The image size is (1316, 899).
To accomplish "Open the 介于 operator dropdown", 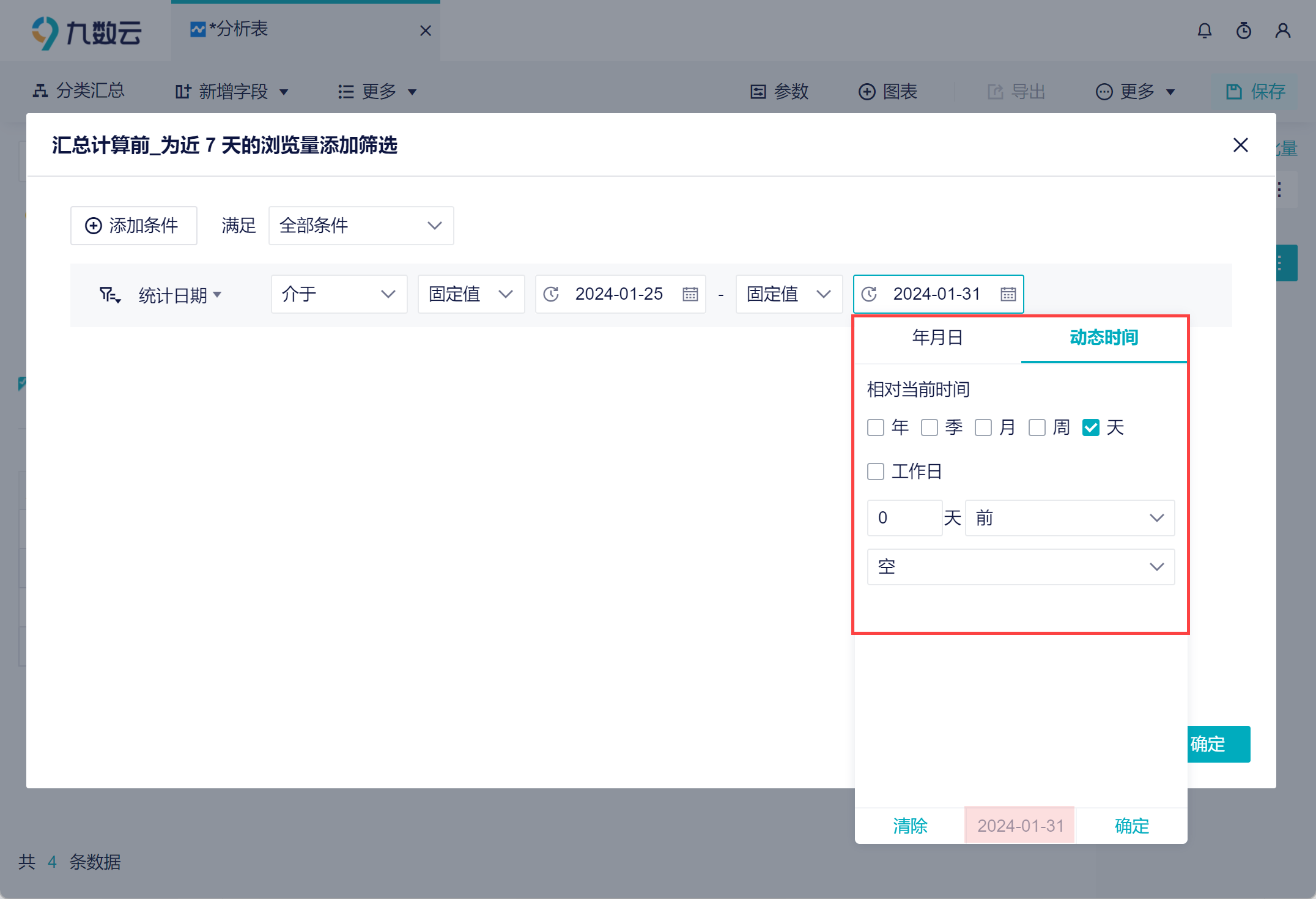I will tap(339, 294).
